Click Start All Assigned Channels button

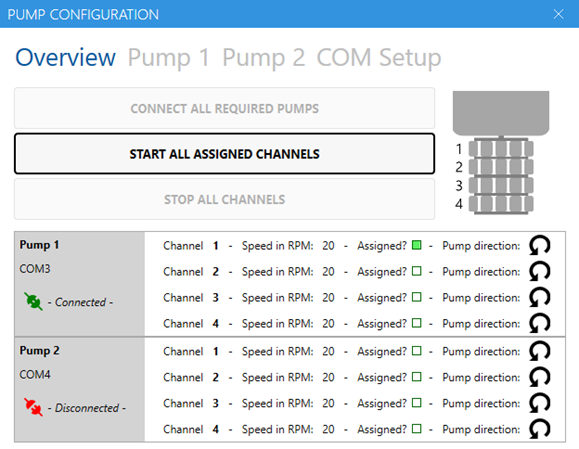[x=225, y=154]
